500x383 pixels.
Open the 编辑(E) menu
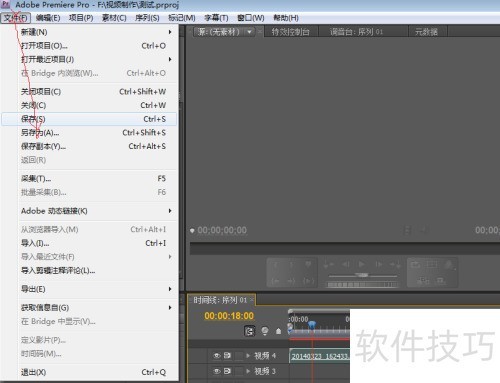(x=48, y=18)
